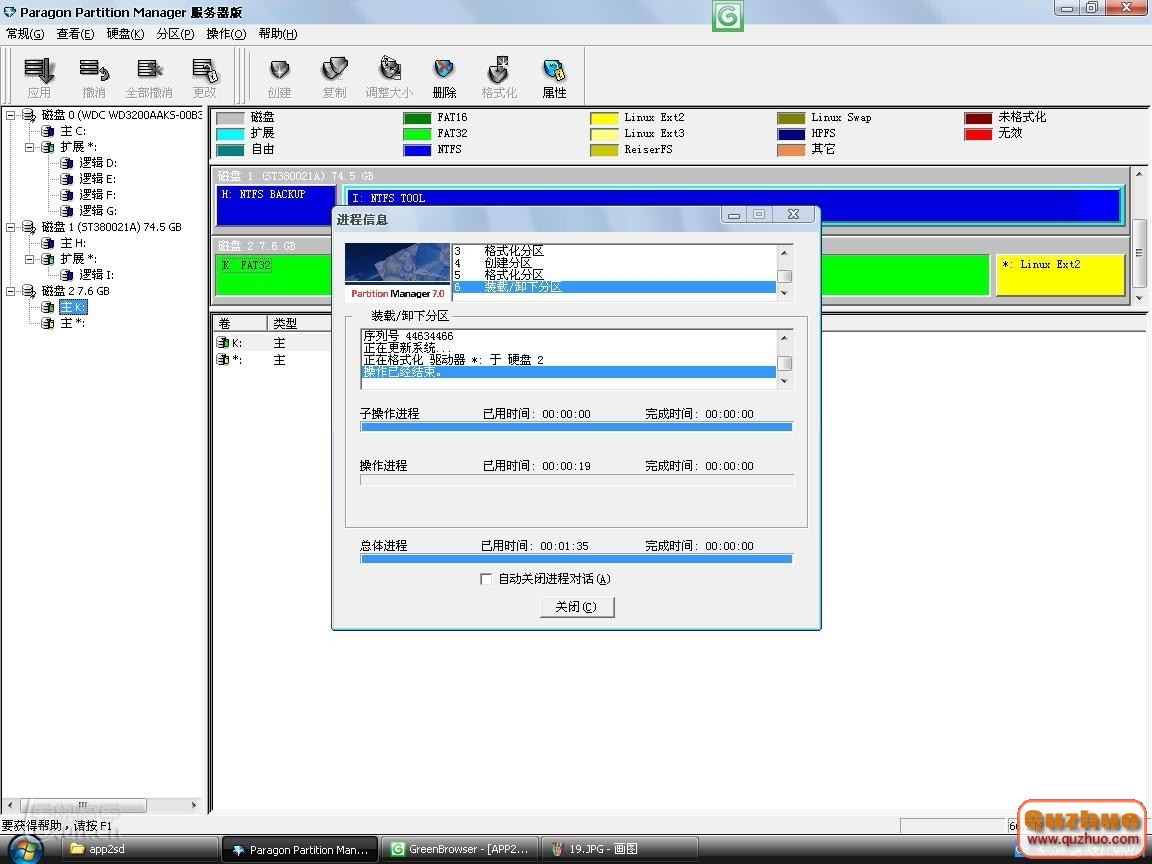Open the 硬盘(K) menu
Screen dimensions: 1152x864
coord(125,34)
